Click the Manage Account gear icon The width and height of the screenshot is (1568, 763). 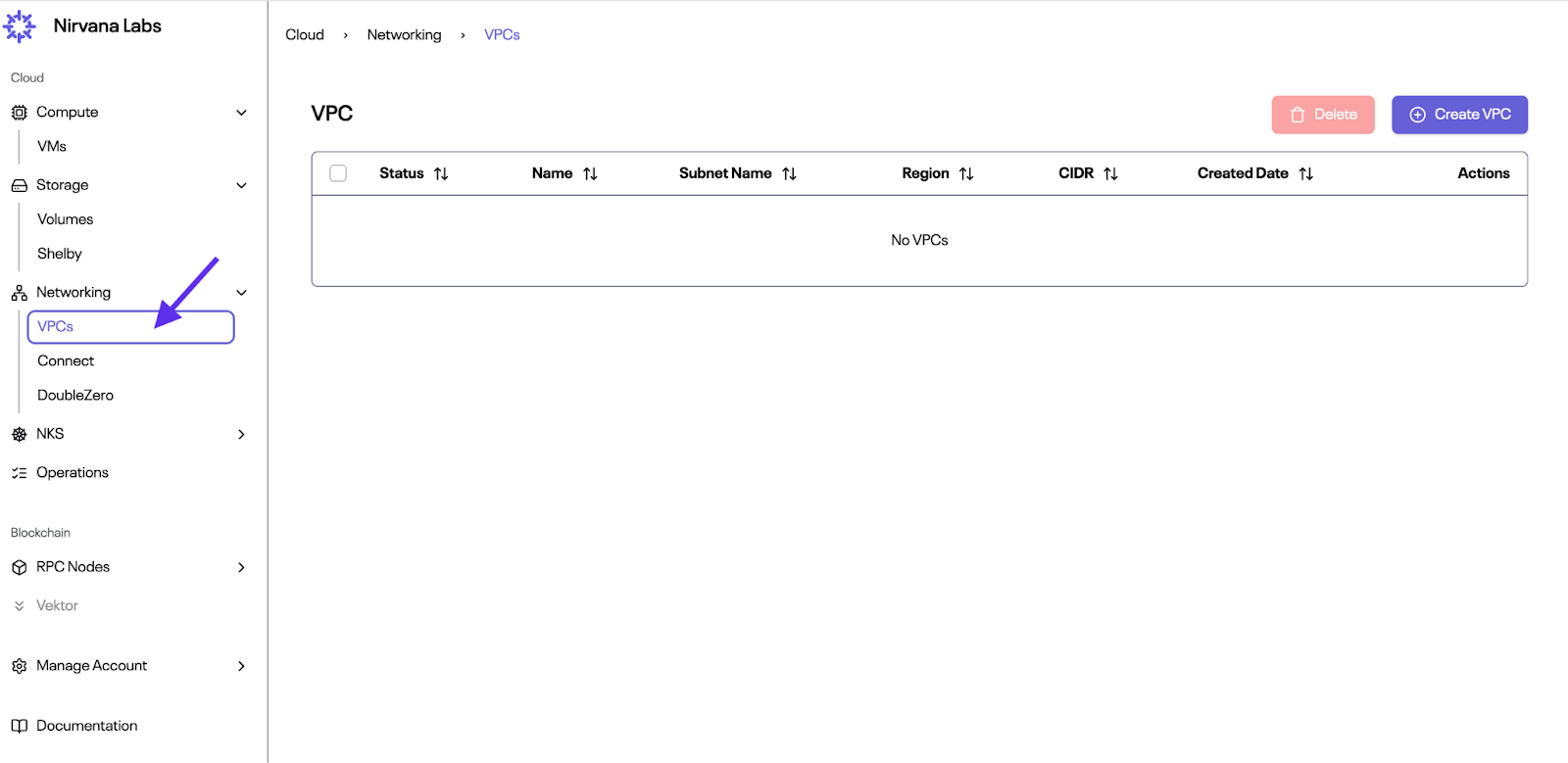click(19, 666)
